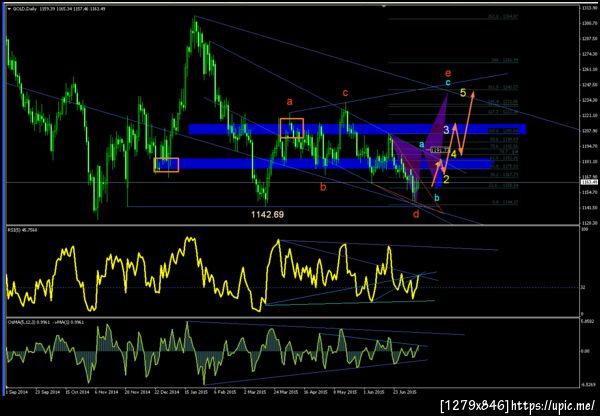The width and height of the screenshot is (600, 416).
Task: Select the orange rectangle near 22 Dec 2014
Action: [166, 165]
